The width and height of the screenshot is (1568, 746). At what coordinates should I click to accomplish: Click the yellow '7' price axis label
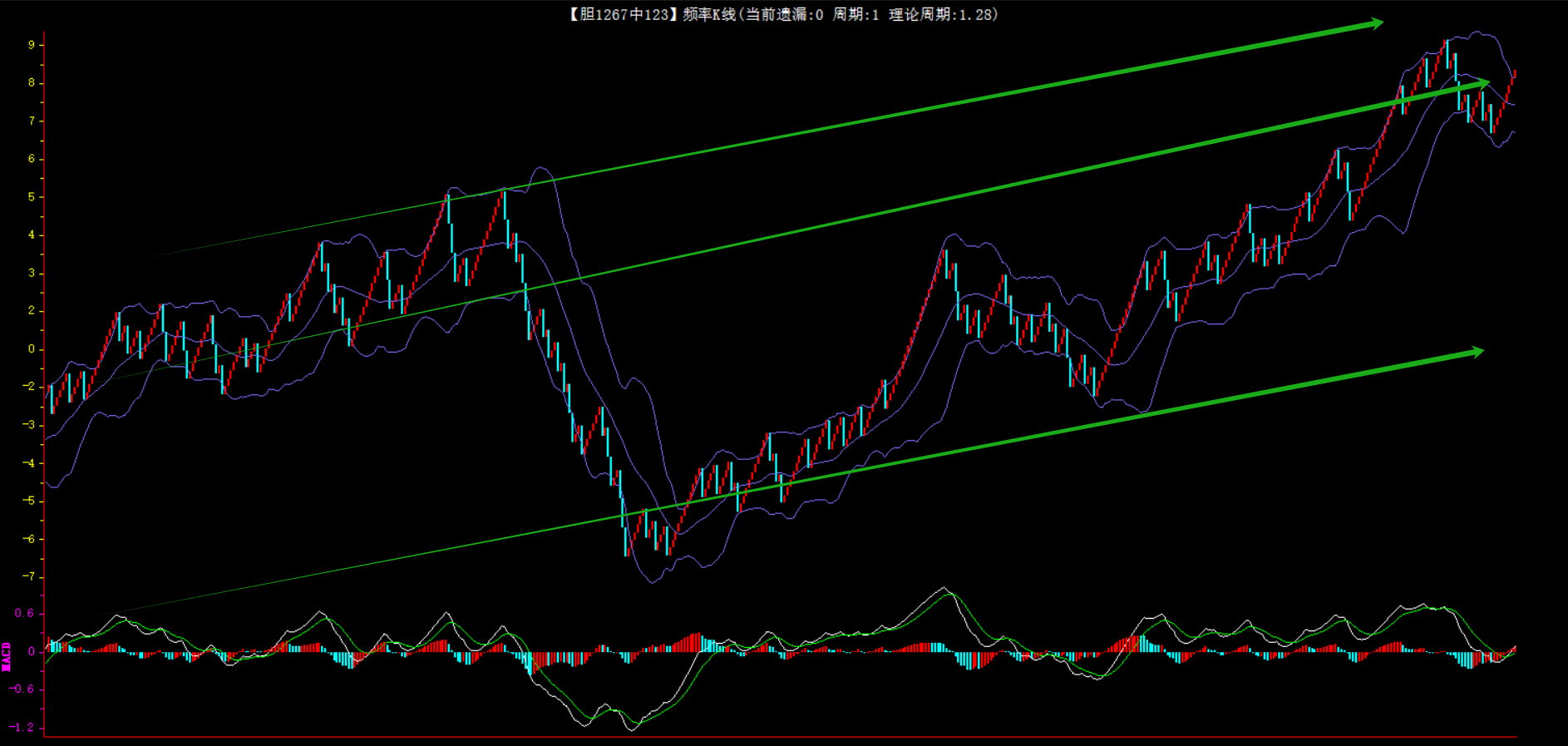point(32,121)
